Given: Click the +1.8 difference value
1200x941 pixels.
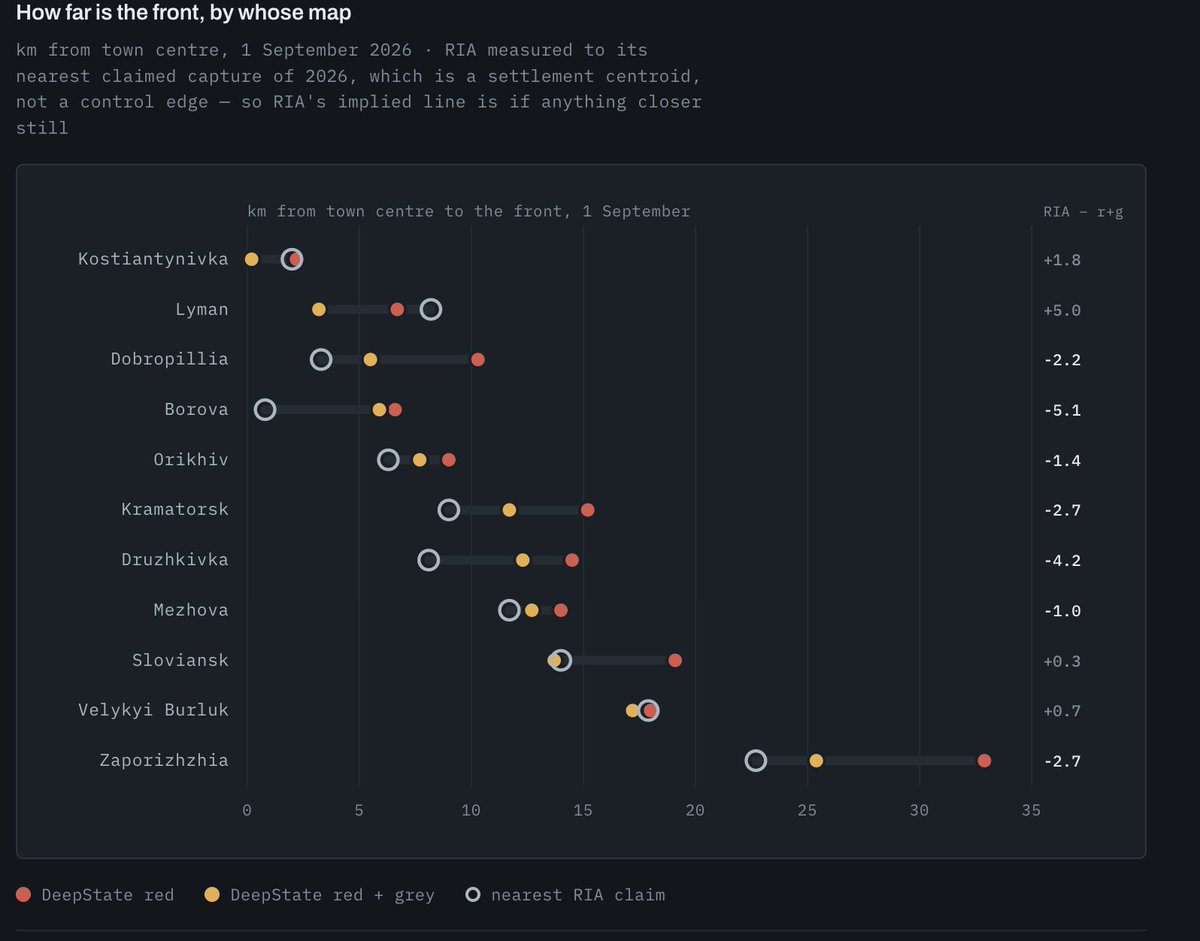Looking at the screenshot, I should pyautogui.click(x=1062, y=260).
